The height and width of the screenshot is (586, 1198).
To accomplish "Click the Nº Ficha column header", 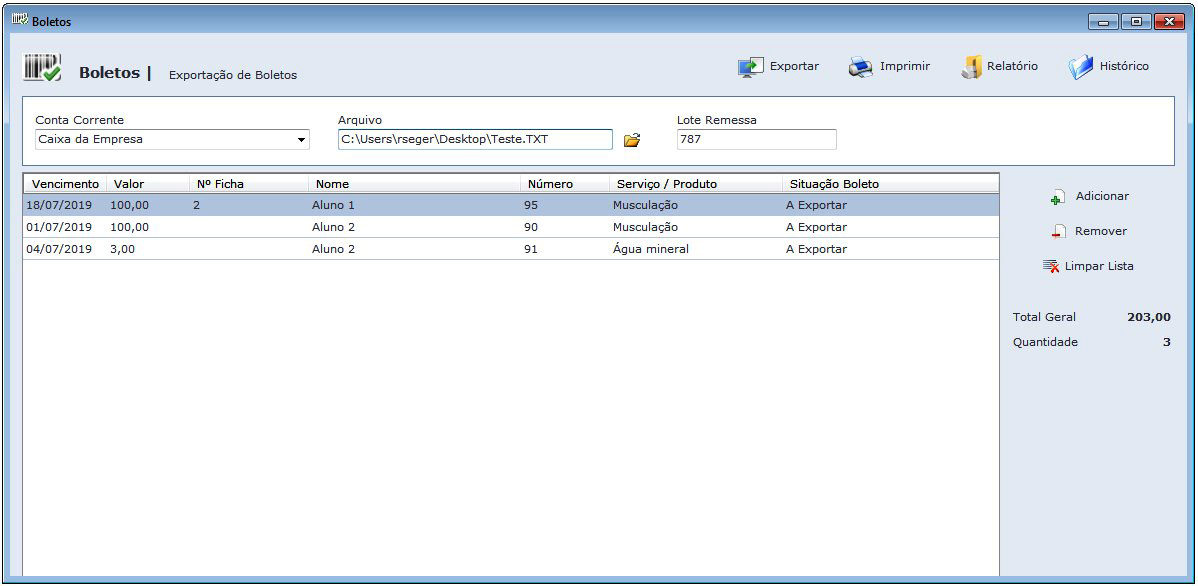I will click(249, 184).
